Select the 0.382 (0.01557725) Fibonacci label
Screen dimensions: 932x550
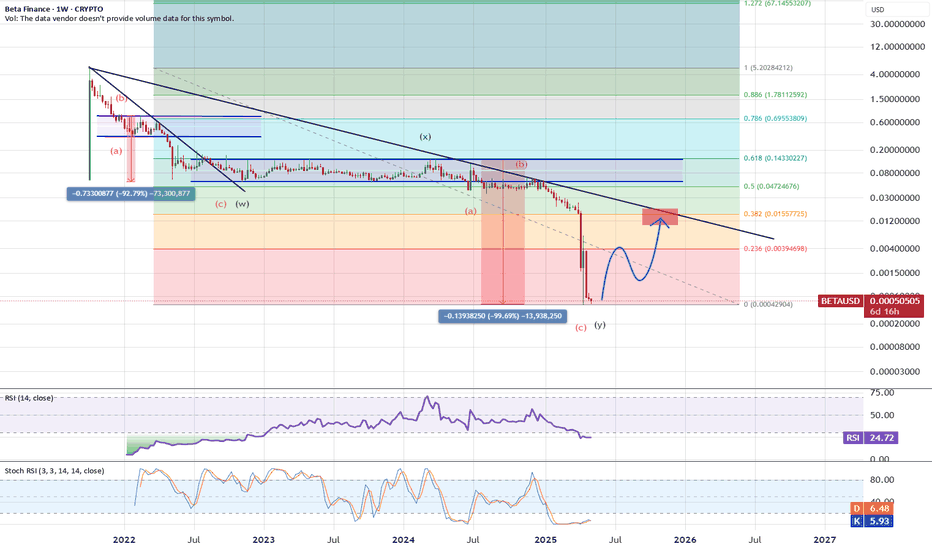coord(775,213)
